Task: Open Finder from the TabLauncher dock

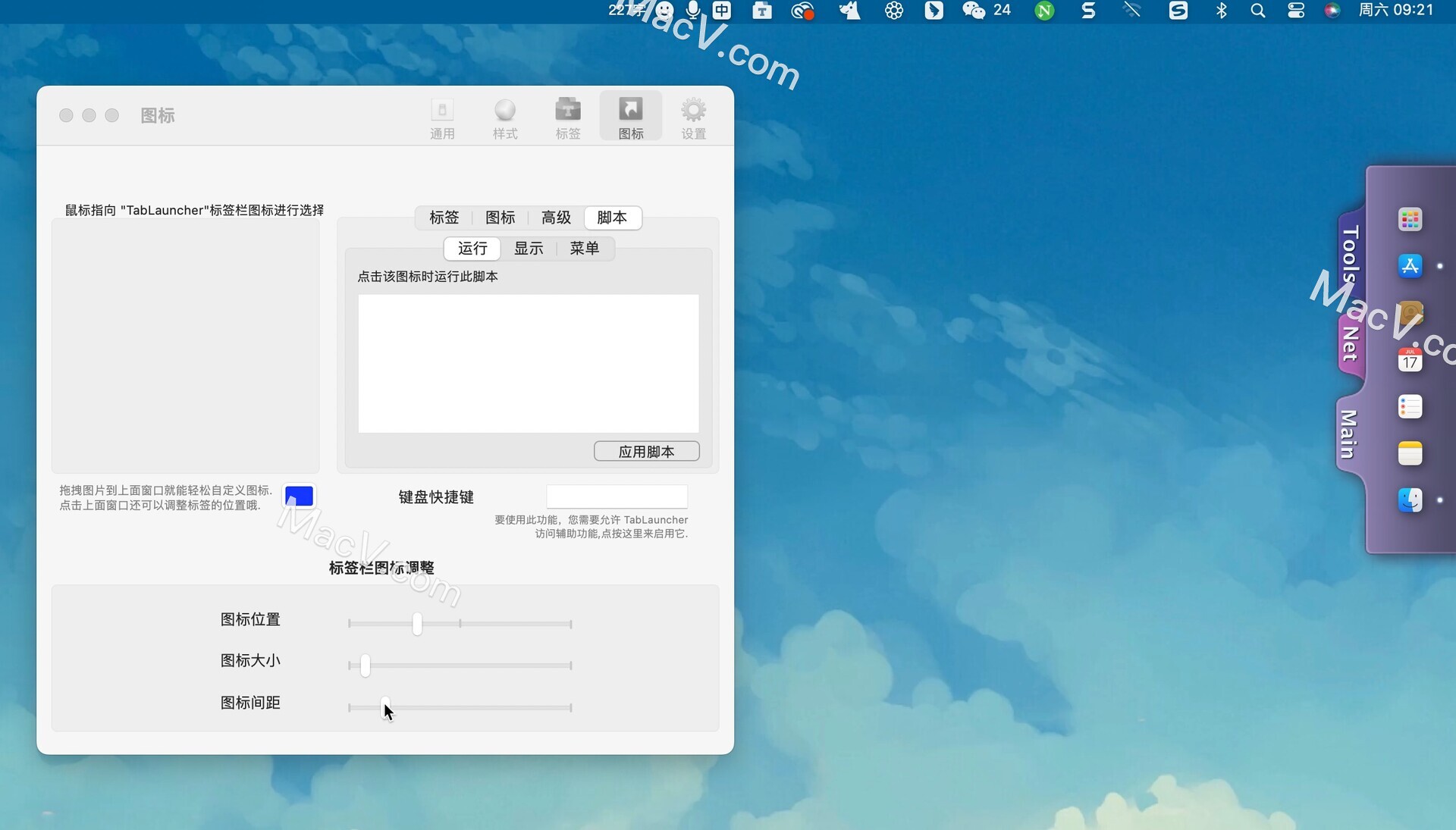Action: tap(1410, 500)
